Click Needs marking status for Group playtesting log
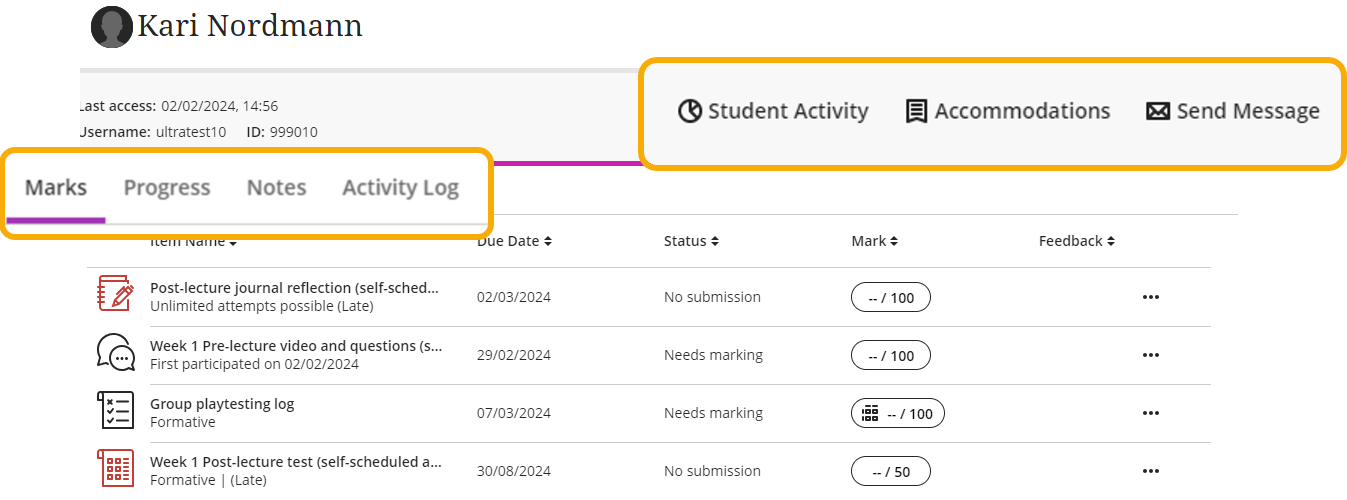The width and height of the screenshot is (1347, 500). coord(713,413)
